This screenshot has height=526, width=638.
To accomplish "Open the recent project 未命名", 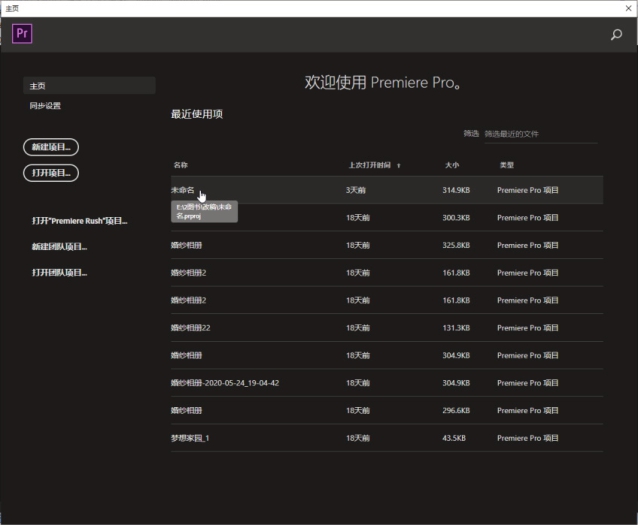I will 182,190.
